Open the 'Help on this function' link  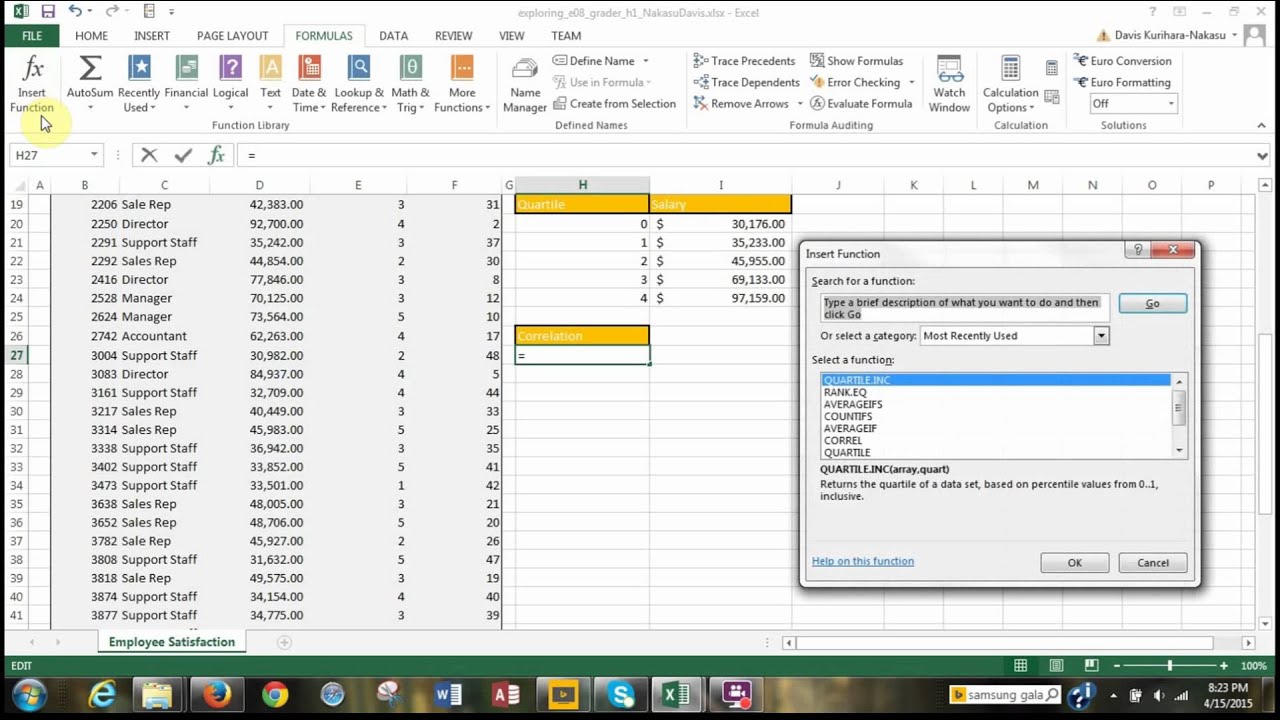coord(863,561)
